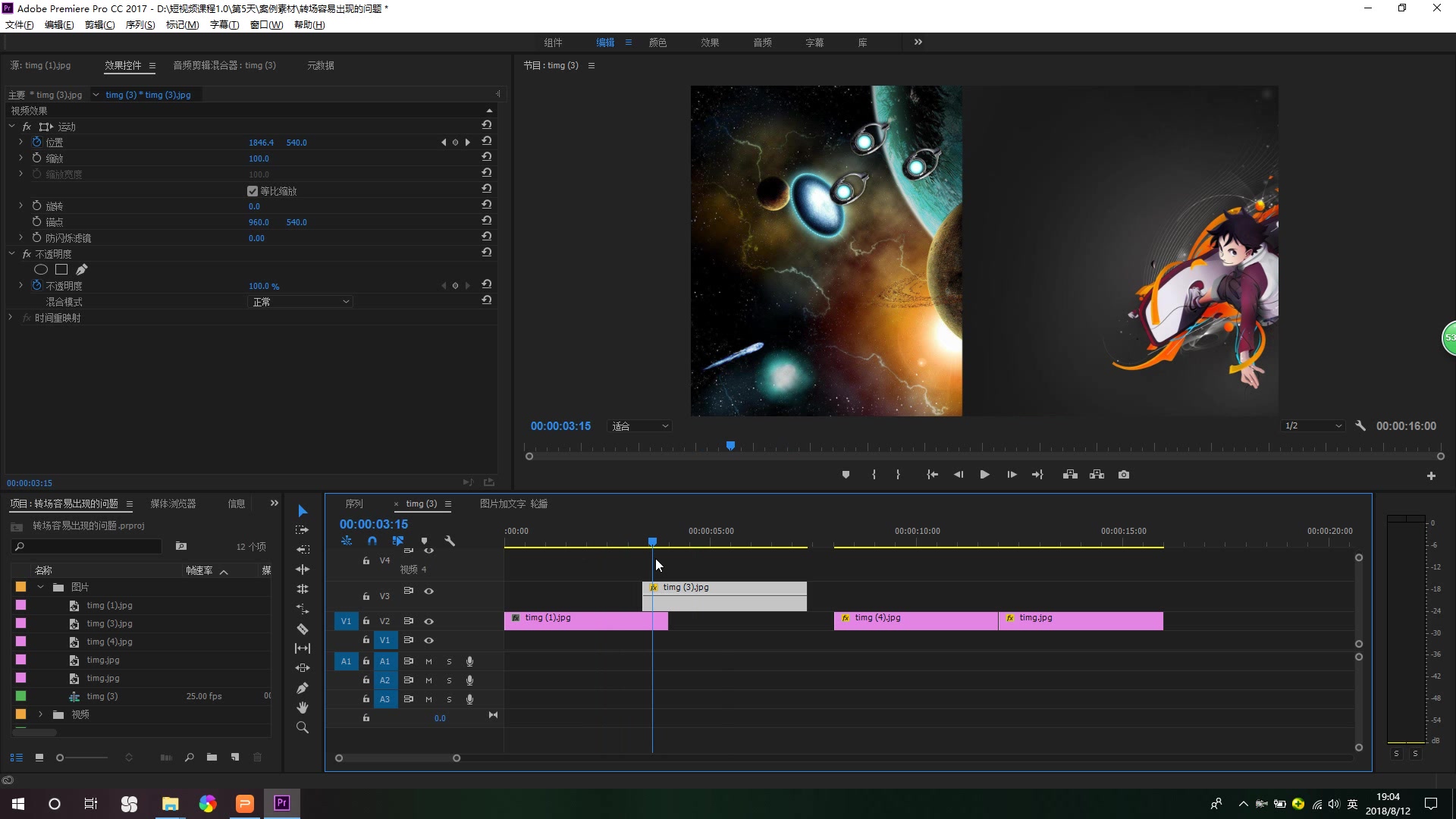Step back one frame
The image size is (1456, 819).
(959, 475)
